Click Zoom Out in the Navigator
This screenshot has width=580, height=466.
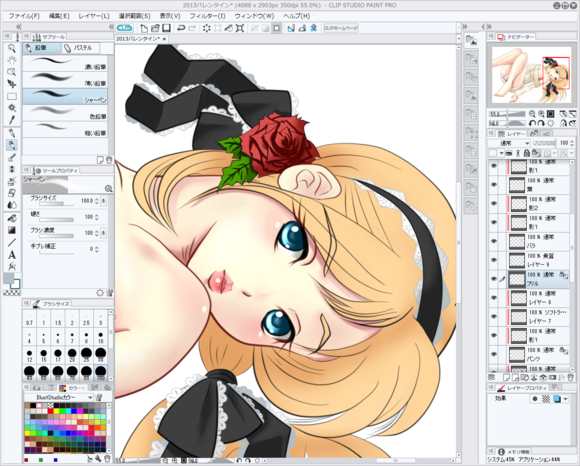point(532,114)
